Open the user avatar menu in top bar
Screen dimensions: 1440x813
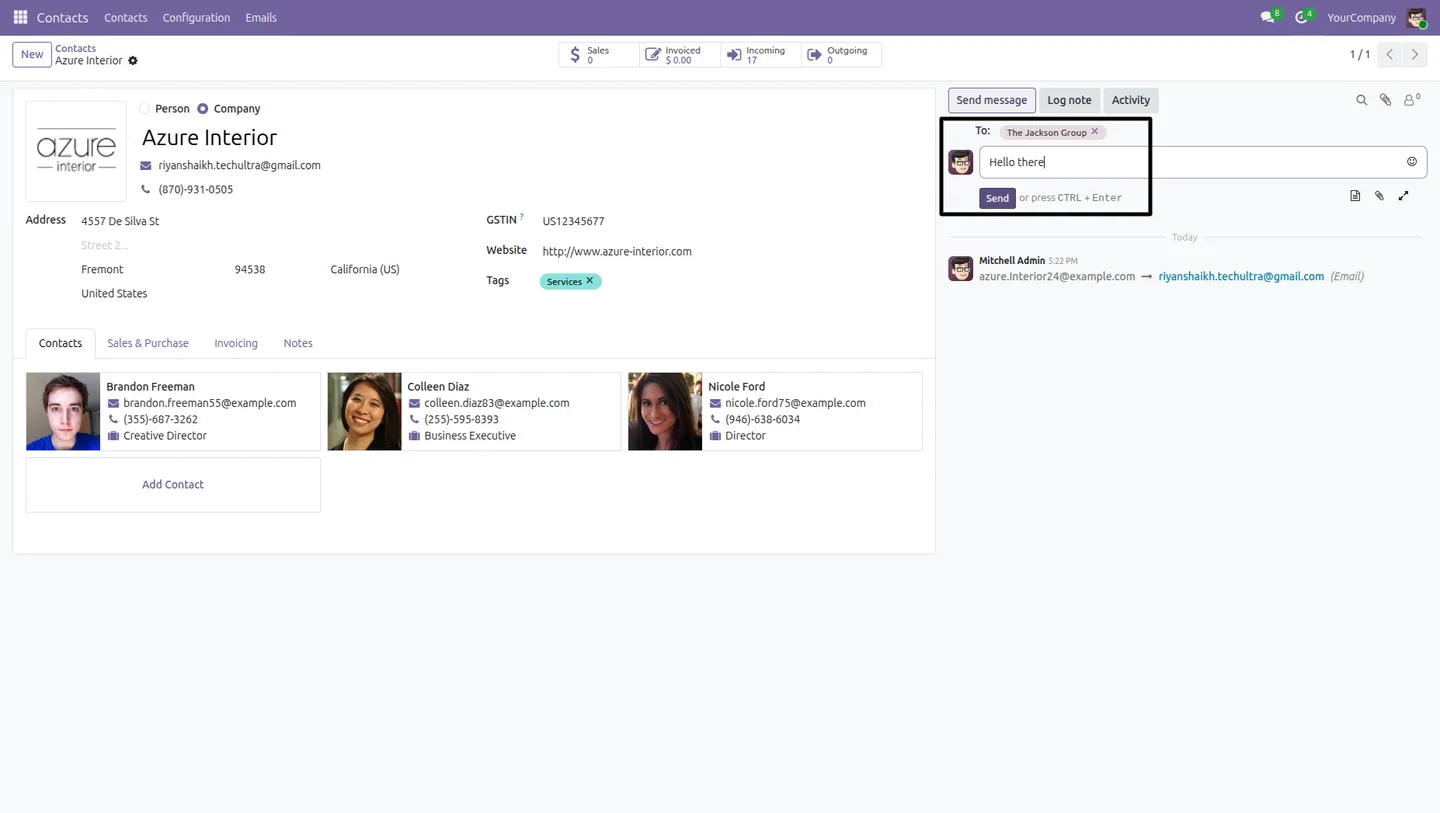pos(1416,17)
